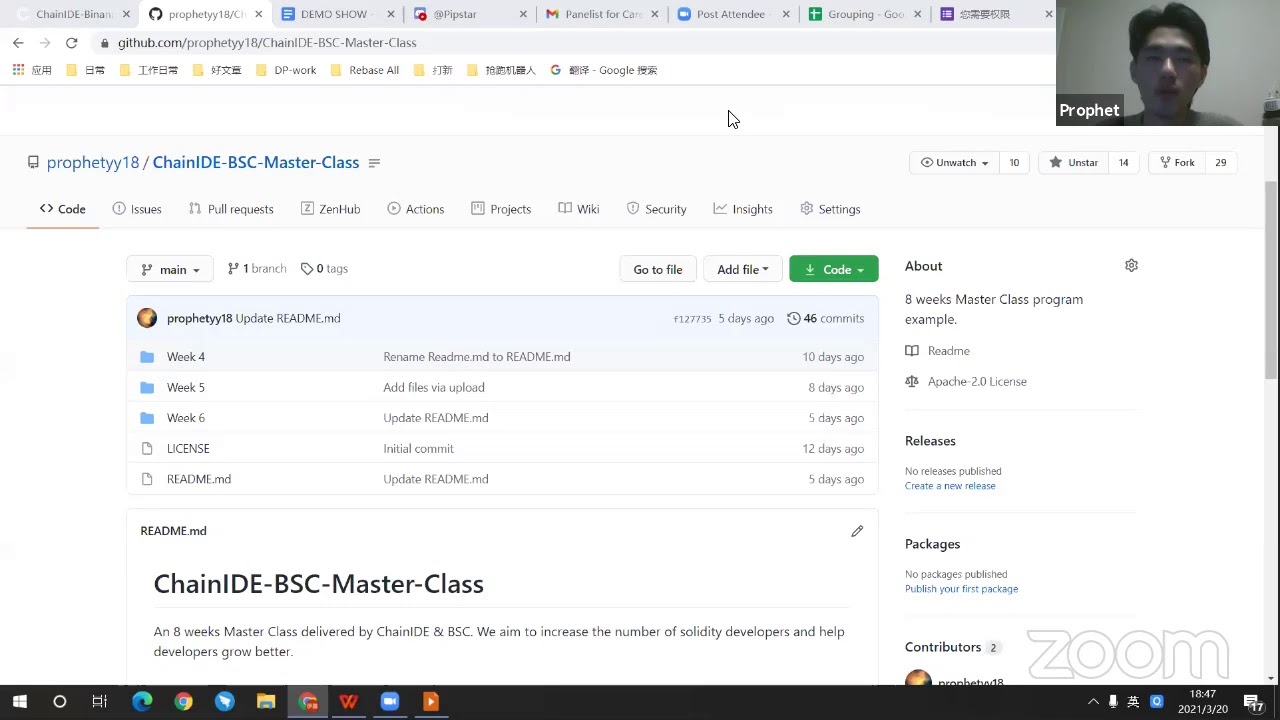Click the README.md file icon in file list
This screenshot has width=1280, height=720.
point(147,479)
